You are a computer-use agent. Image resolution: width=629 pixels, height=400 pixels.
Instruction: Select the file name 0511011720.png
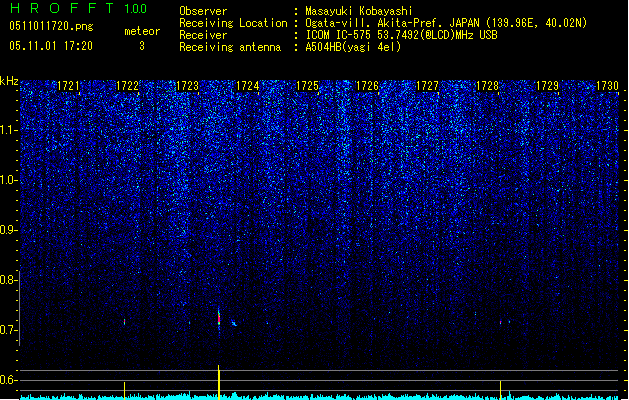[51, 26]
